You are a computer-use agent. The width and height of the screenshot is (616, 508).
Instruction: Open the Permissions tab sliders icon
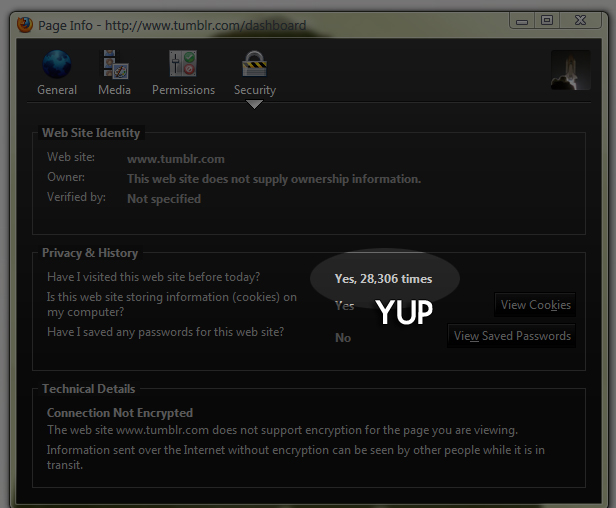point(183,63)
